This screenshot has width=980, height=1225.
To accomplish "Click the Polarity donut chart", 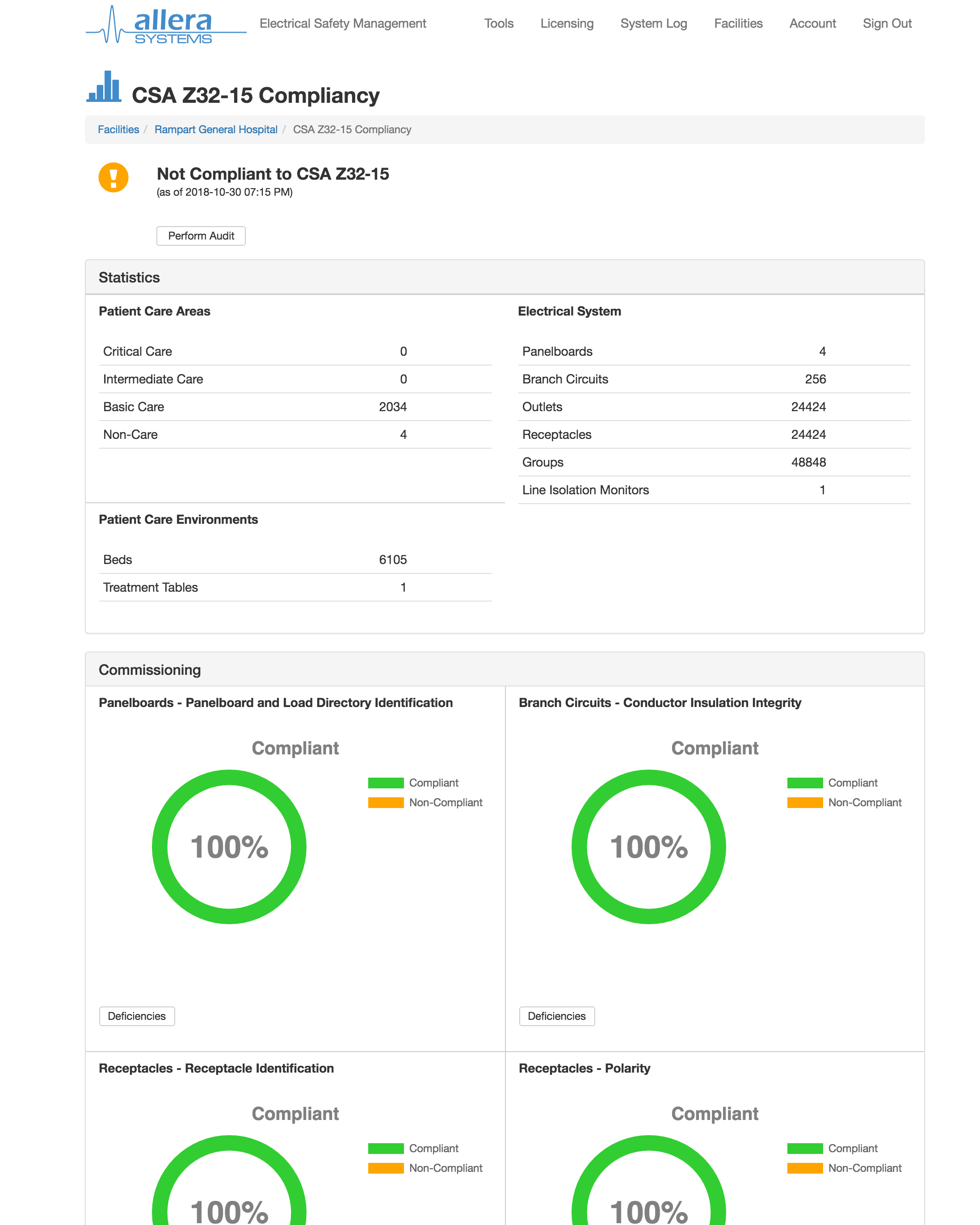I will tap(649, 1180).
